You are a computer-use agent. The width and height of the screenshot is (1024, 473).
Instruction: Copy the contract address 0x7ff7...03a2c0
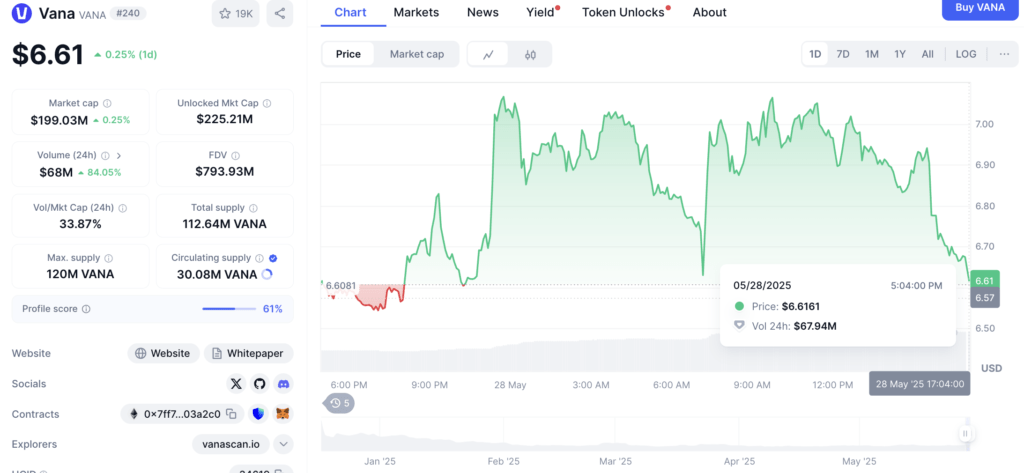click(x=231, y=414)
